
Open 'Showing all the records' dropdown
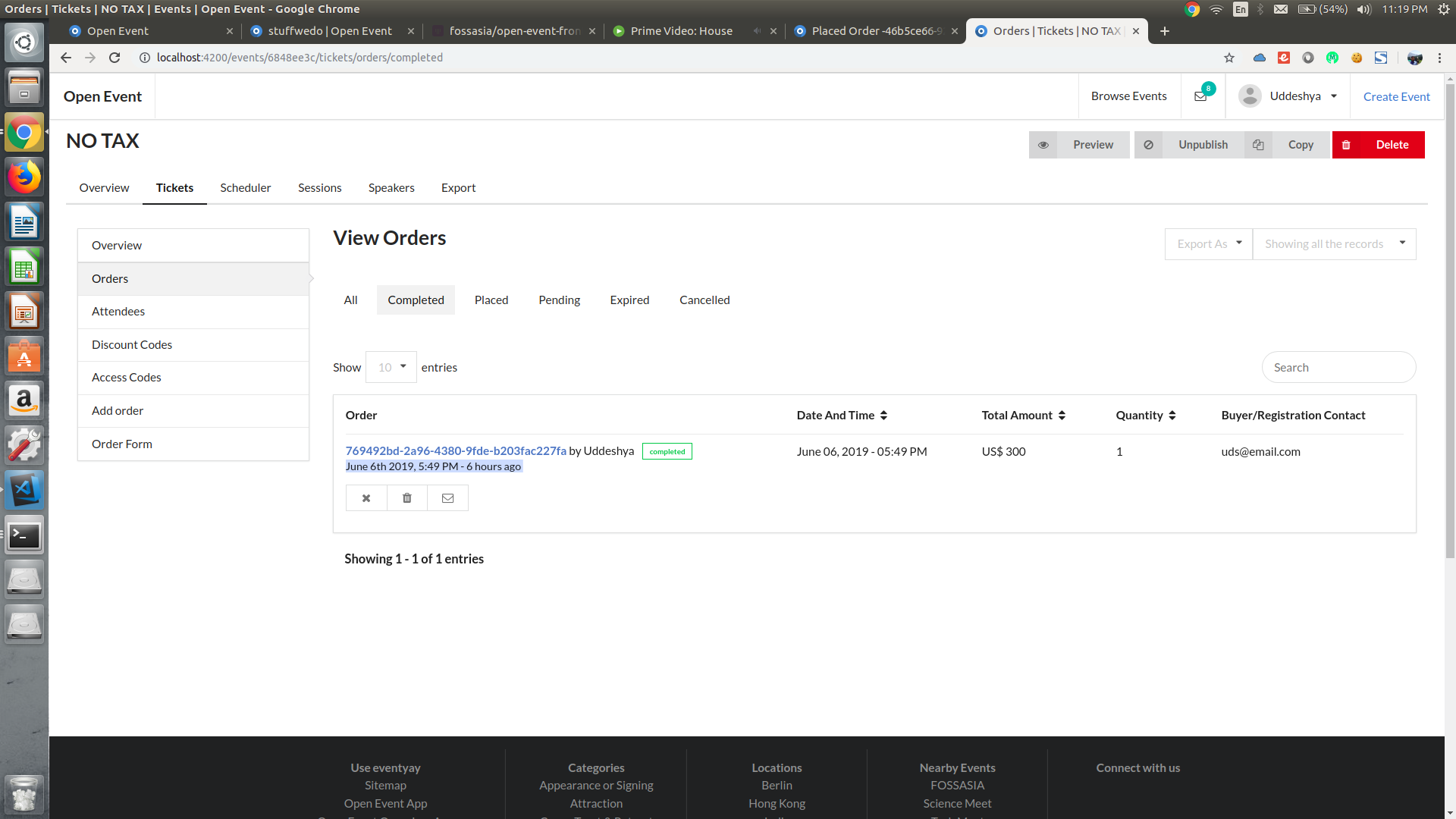[x=1335, y=244]
